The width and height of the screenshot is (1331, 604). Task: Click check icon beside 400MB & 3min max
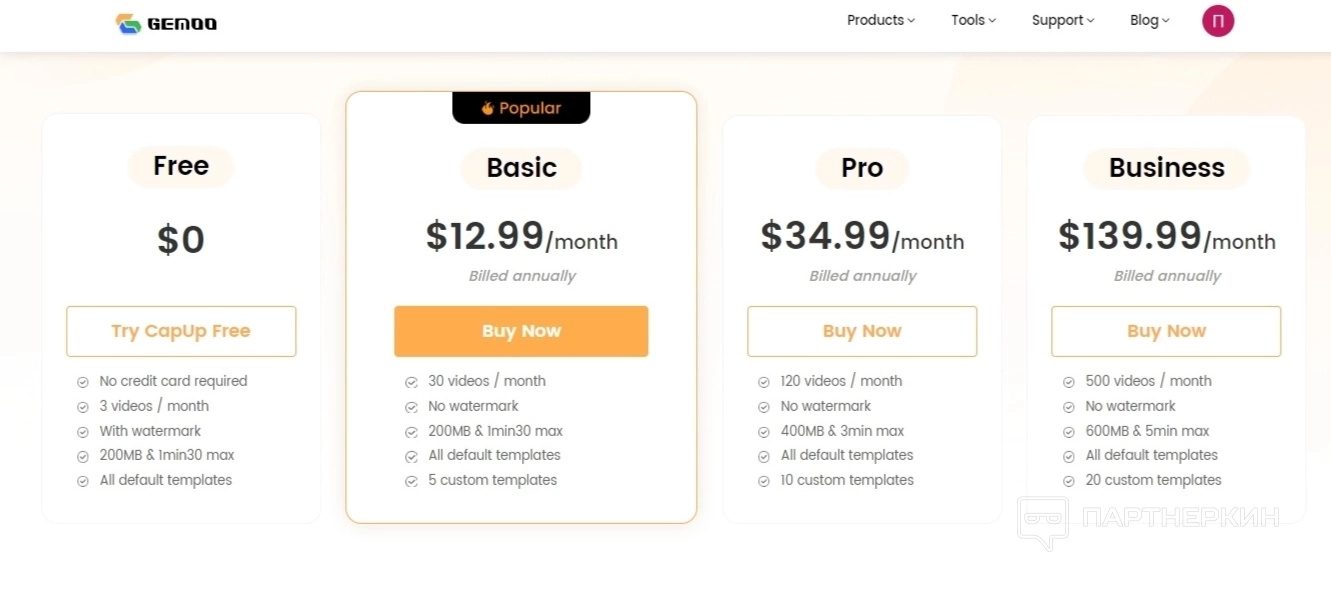[764, 432]
